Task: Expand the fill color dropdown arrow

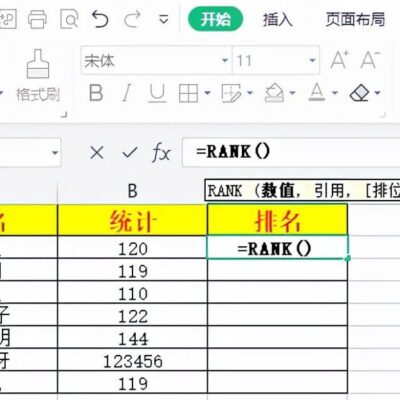Action: pos(293,93)
